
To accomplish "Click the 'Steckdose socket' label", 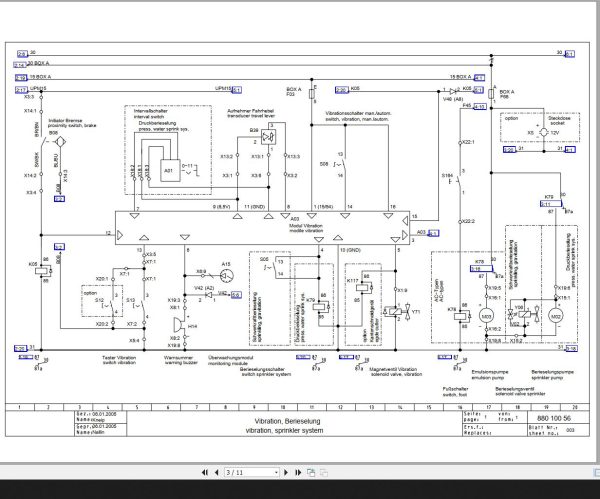I will click(559, 121).
